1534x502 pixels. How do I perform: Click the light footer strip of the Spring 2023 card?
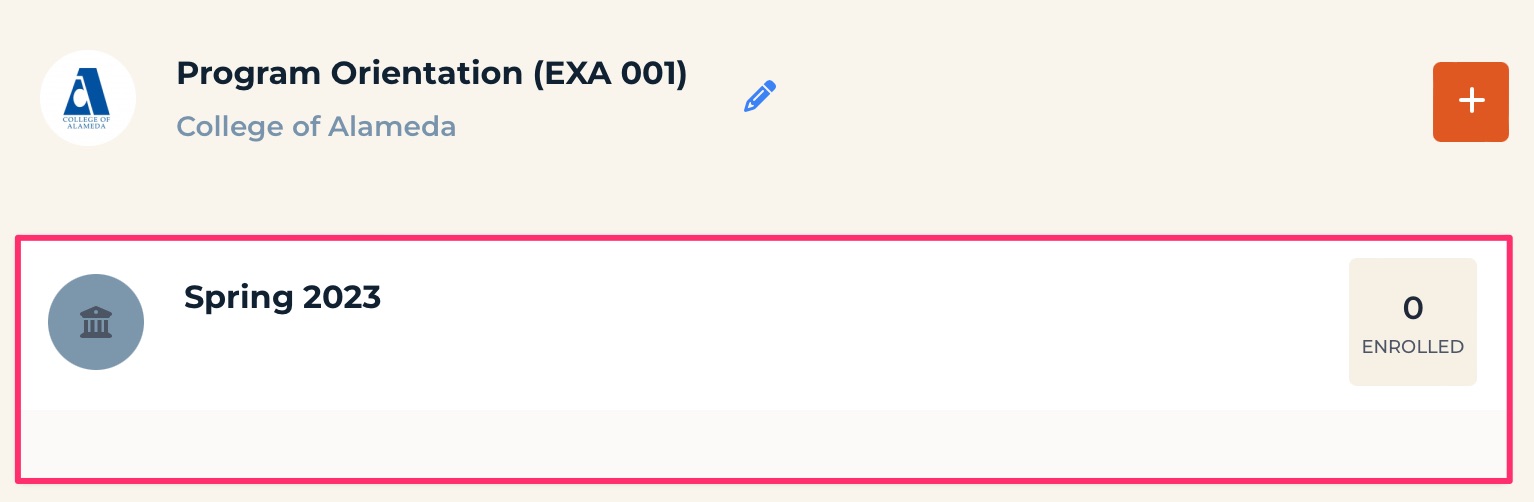click(x=764, y=443)
